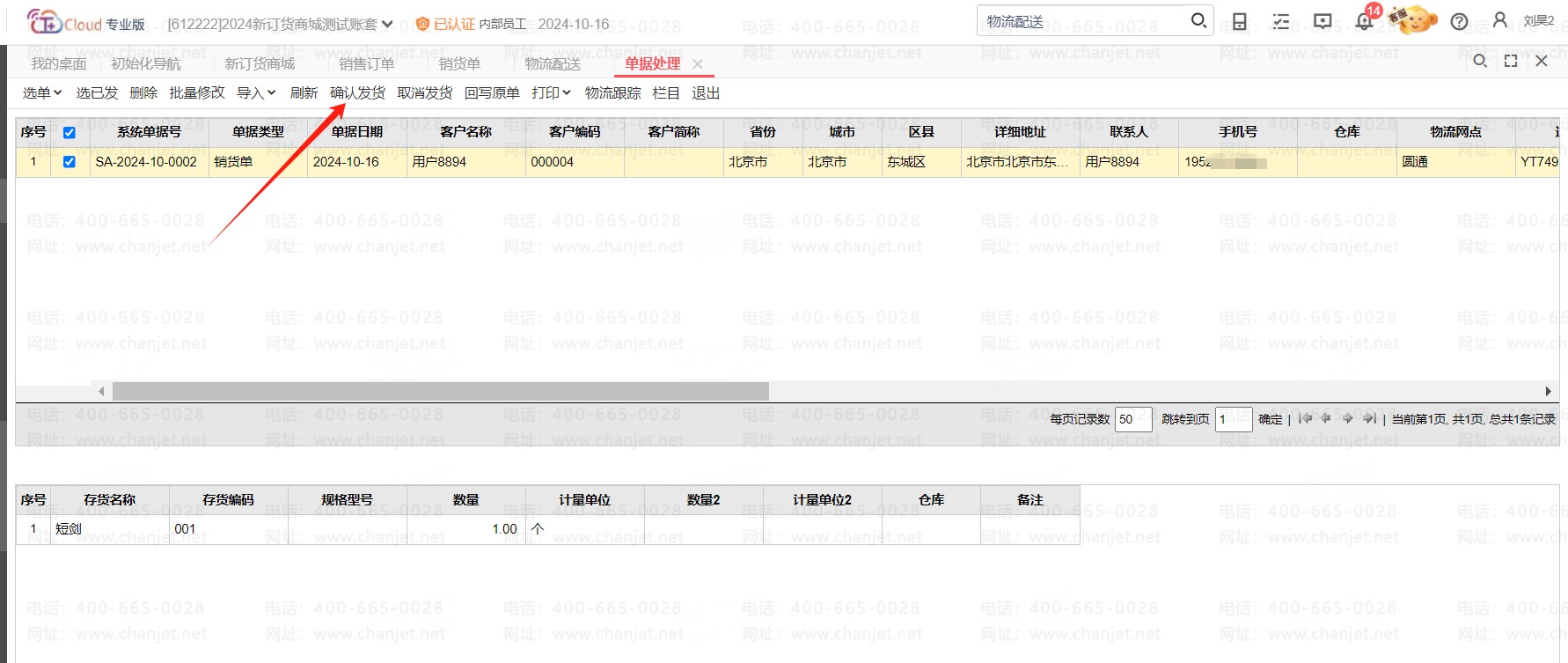Click the Cloud 专业版 logo
The image size is (1568, 663).
coord(86,22)
